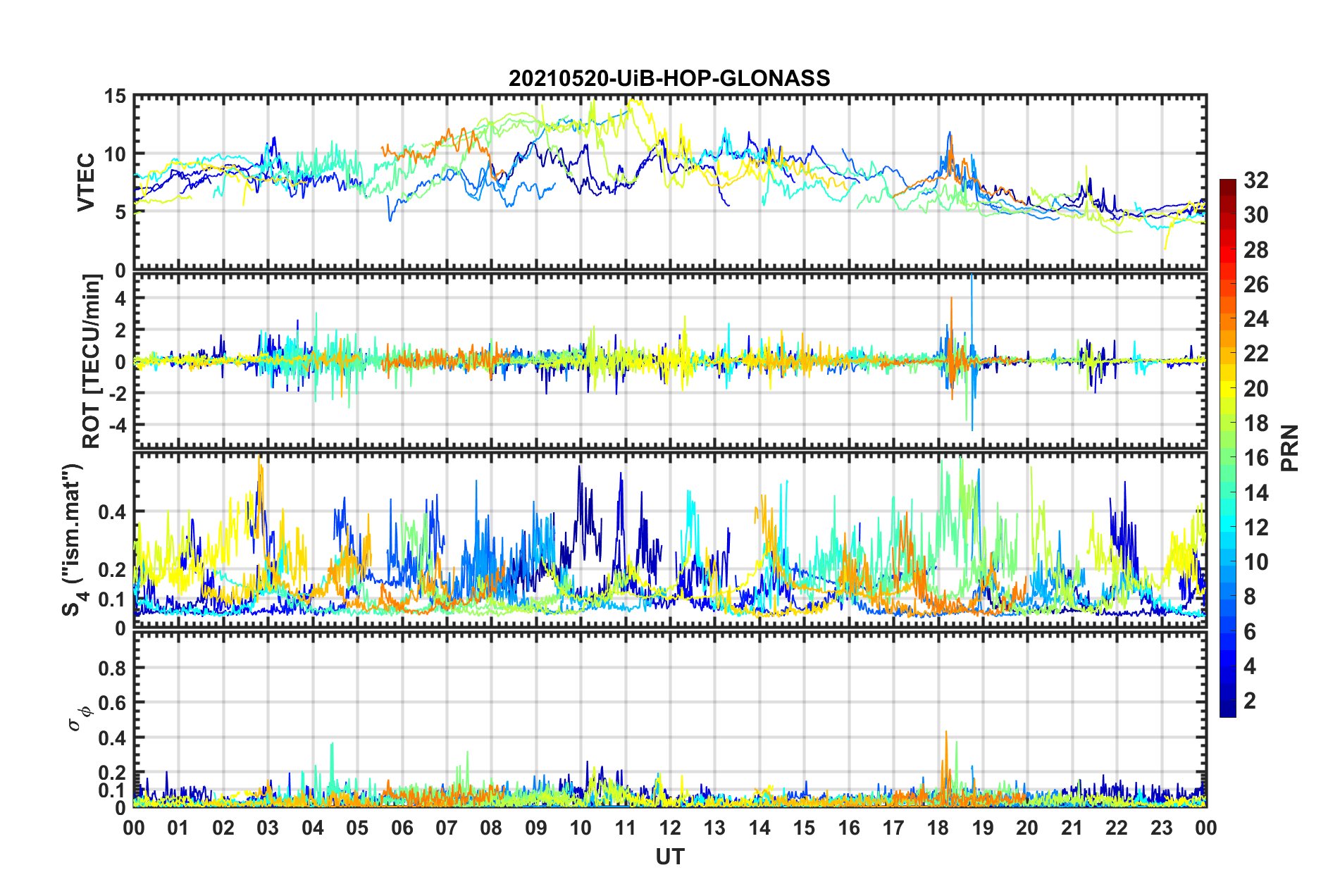Click VTEC y-axis tick 10
Image resolution: width=1340 pixels, height=896 pixels.
point(115,154)
